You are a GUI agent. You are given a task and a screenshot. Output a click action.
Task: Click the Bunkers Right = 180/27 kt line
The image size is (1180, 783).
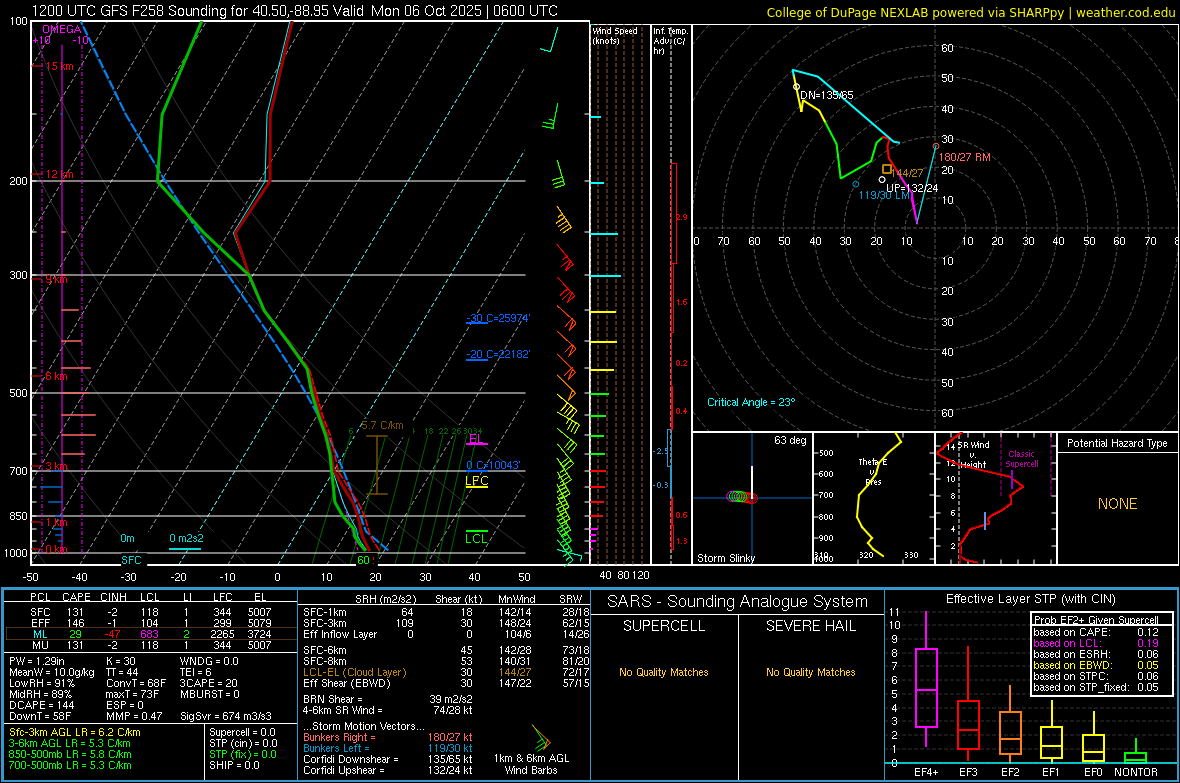click(388, 737)
